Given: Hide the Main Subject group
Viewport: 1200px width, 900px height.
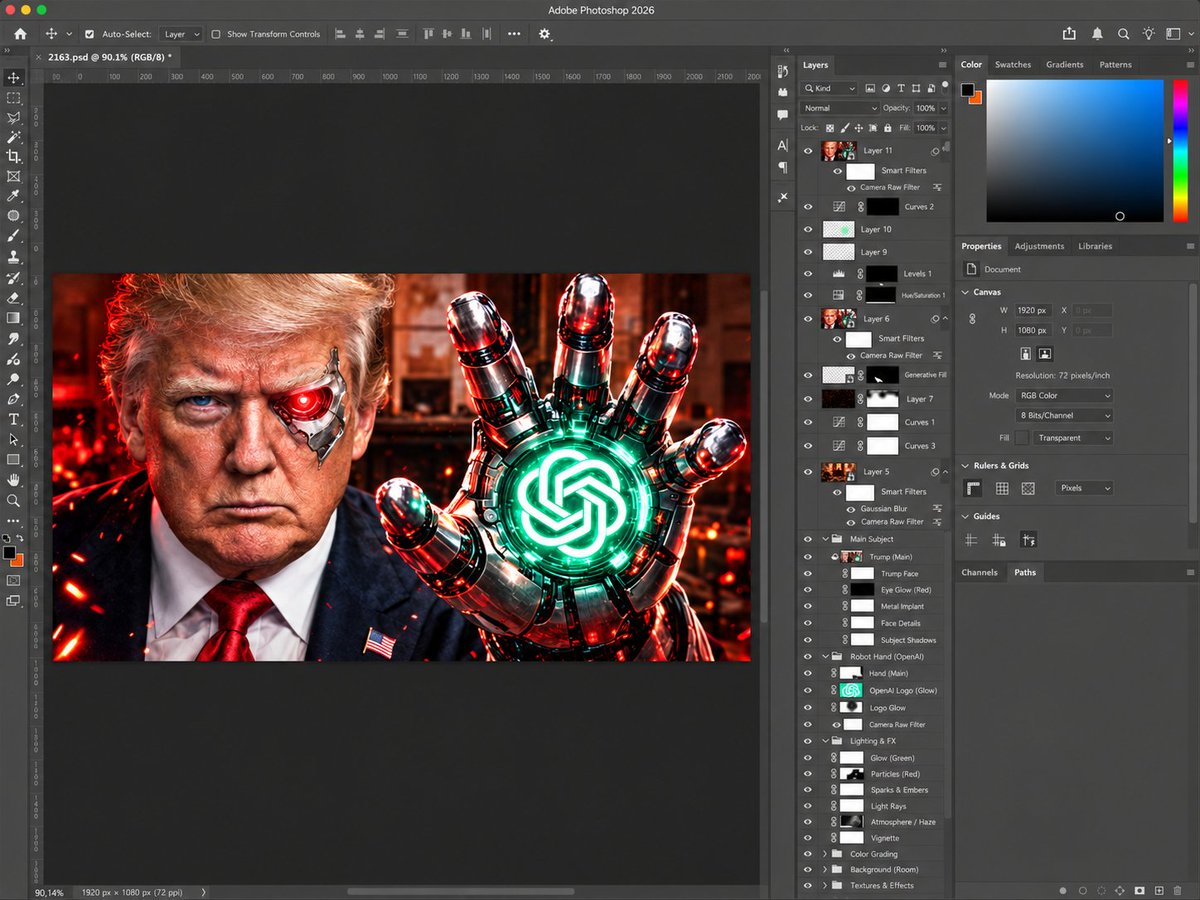Looking at the screenshot, I should coord(808,539).
